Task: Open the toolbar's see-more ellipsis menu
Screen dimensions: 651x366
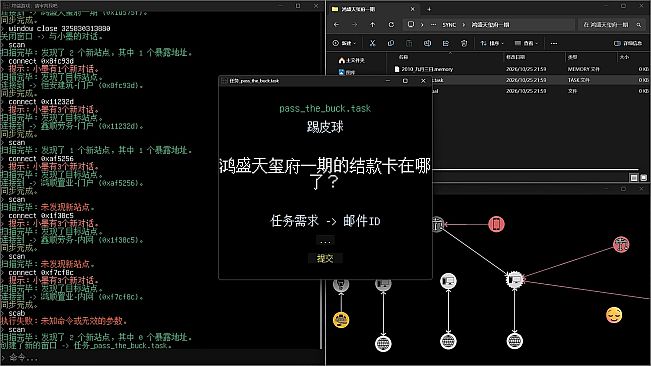Action: point(554,43)
